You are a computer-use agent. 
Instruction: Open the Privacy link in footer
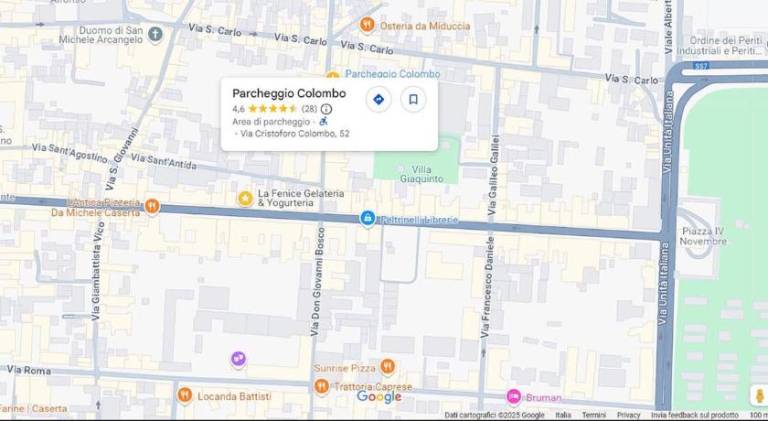click(x=628, y=415)
